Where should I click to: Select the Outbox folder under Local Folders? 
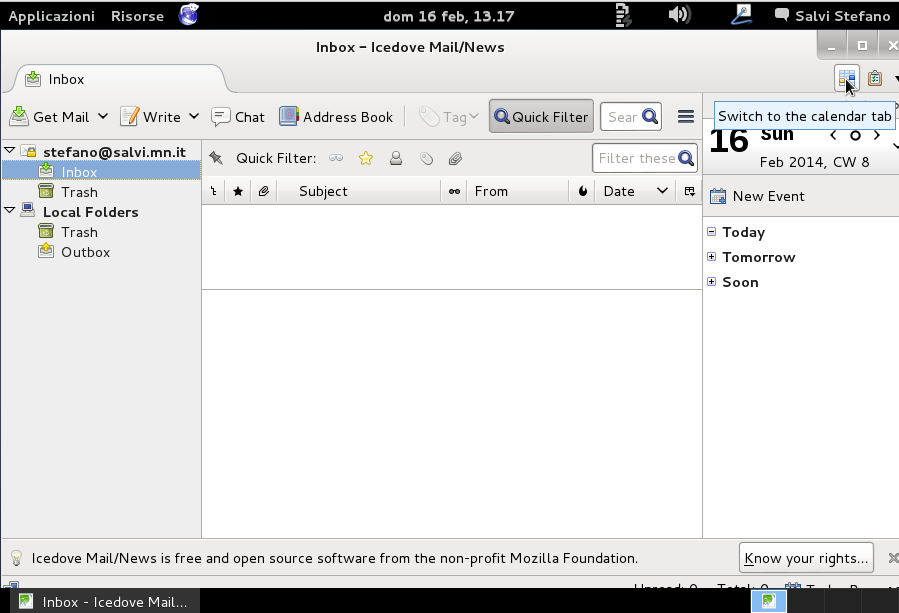pyautogui.click(x=85, y=252)
